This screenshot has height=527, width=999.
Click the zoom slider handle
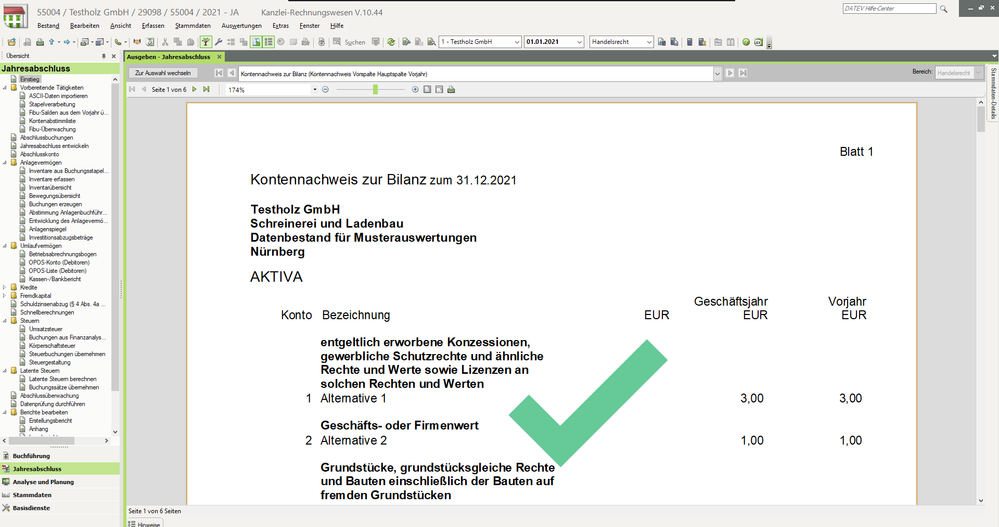376,90
